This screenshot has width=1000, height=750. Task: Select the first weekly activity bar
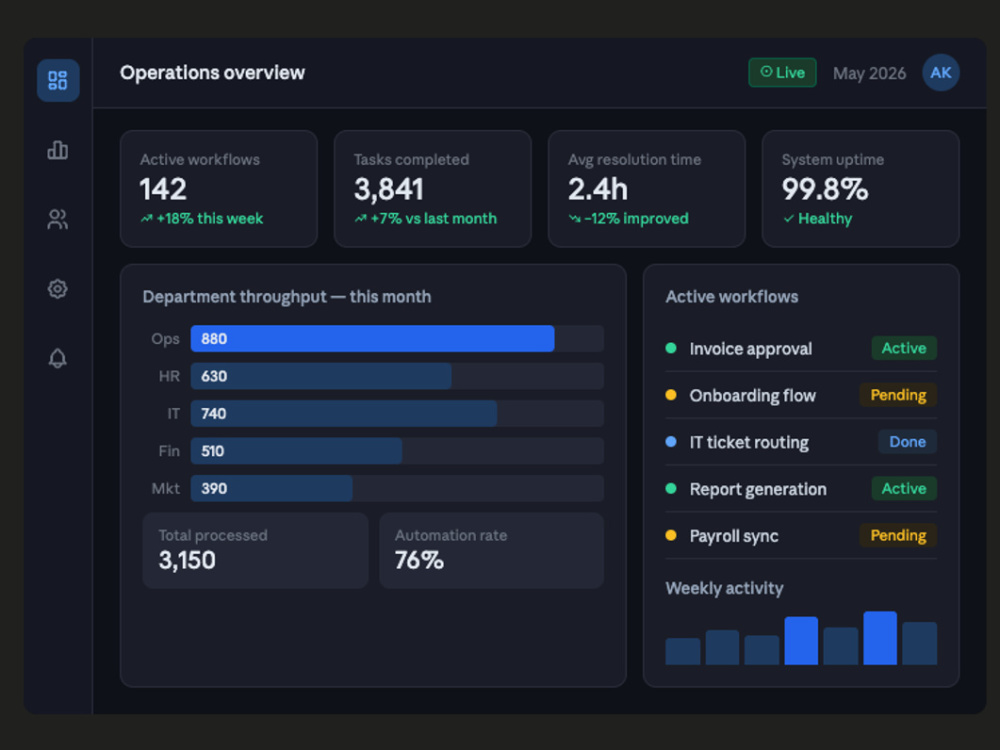pos(683,652)
